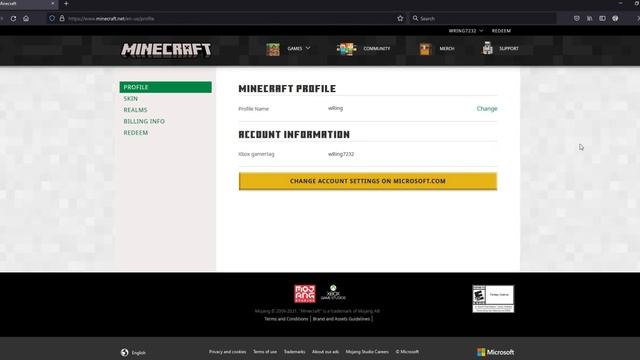Click the Xbox gamertag label
Image resolution: width=640 pixels, height=360 pixels.
pos(256,154)
